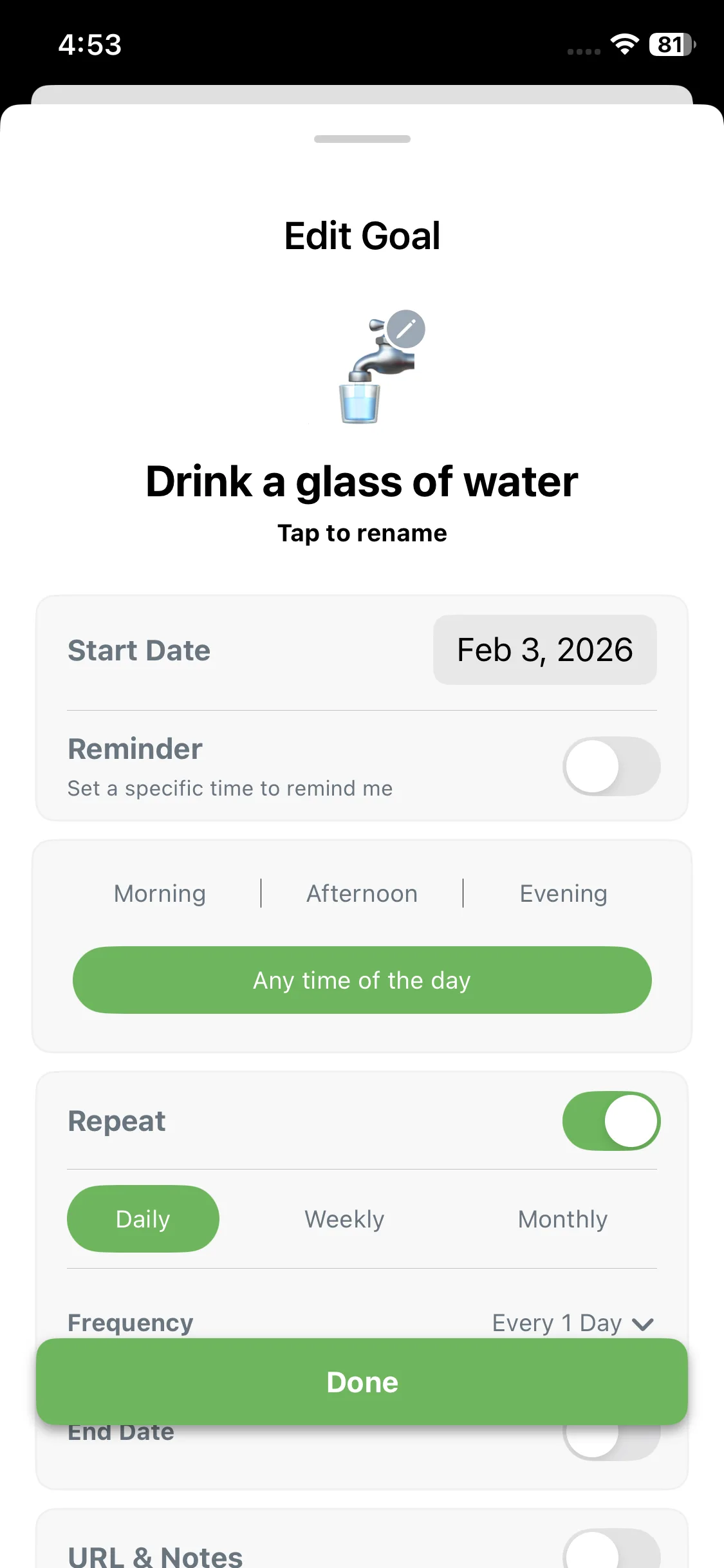
Task: Select the Daily repeat option
Action: point(143,1219)
